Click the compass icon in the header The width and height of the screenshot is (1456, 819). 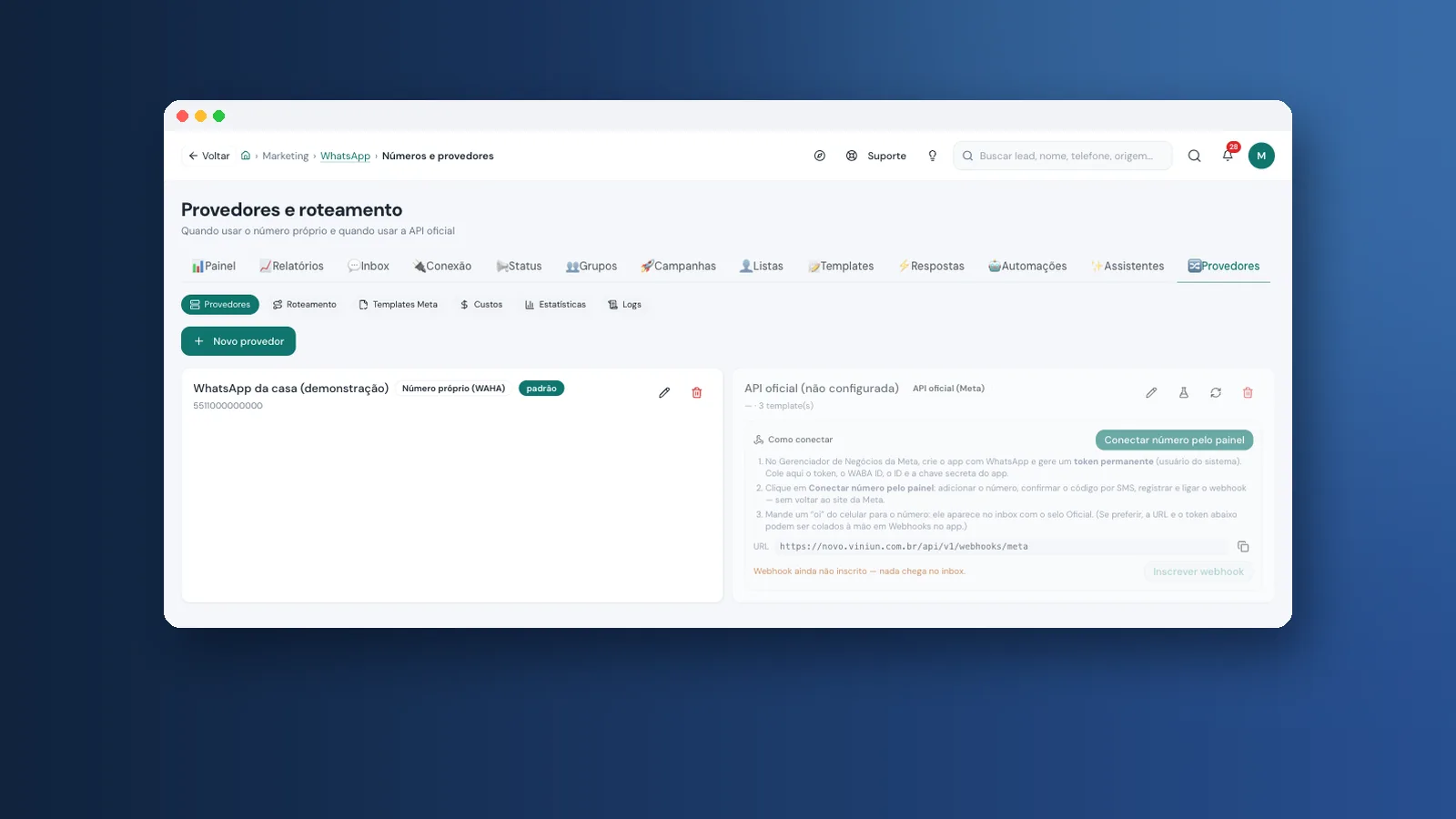click(x=820, y=156)
